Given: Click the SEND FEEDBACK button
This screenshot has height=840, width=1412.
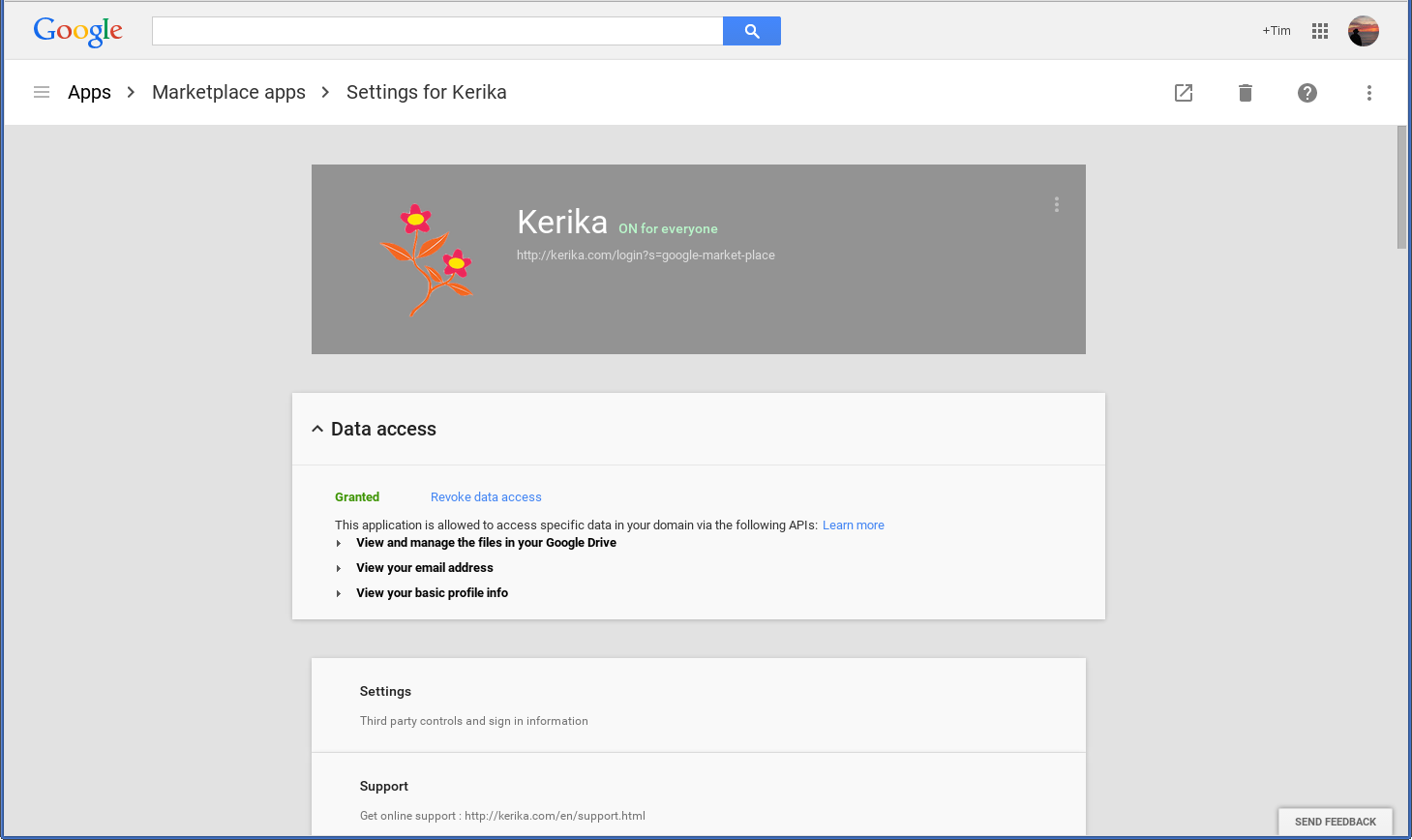Looking at the screenshot, I should tap(1336, 822).
